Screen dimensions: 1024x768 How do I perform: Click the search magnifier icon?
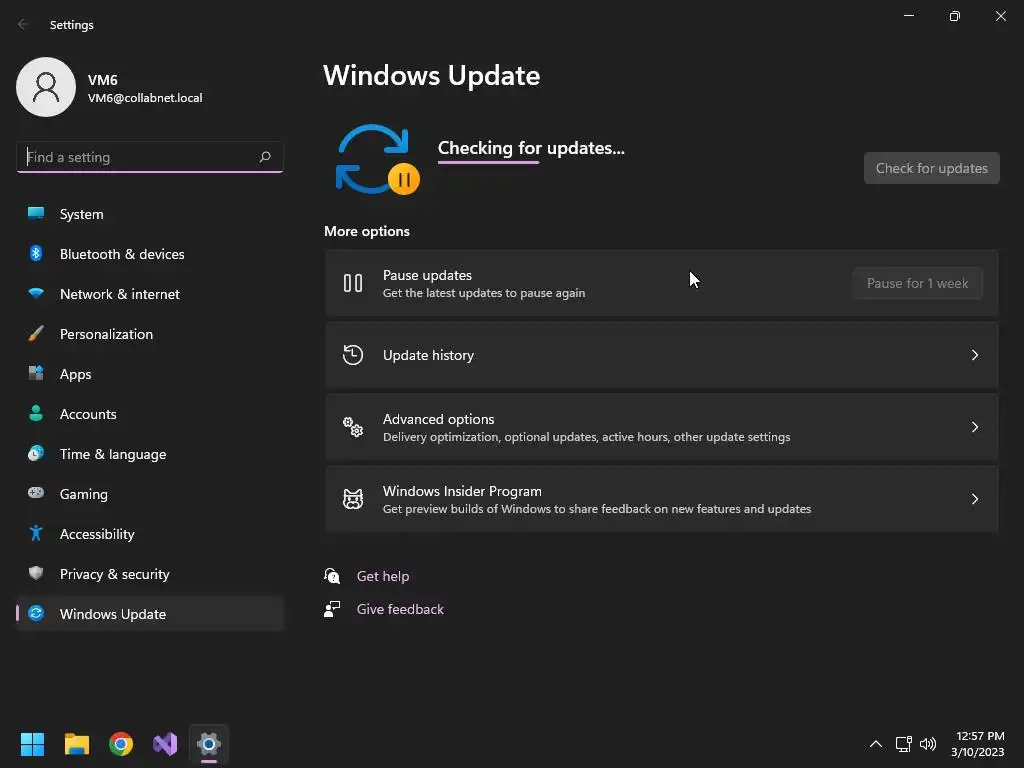pyautogui.click(x=264, y=157)
